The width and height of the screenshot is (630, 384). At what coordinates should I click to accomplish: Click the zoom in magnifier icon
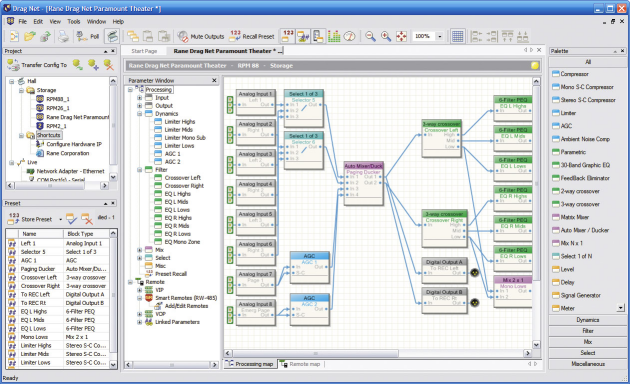tap(386, 37)
